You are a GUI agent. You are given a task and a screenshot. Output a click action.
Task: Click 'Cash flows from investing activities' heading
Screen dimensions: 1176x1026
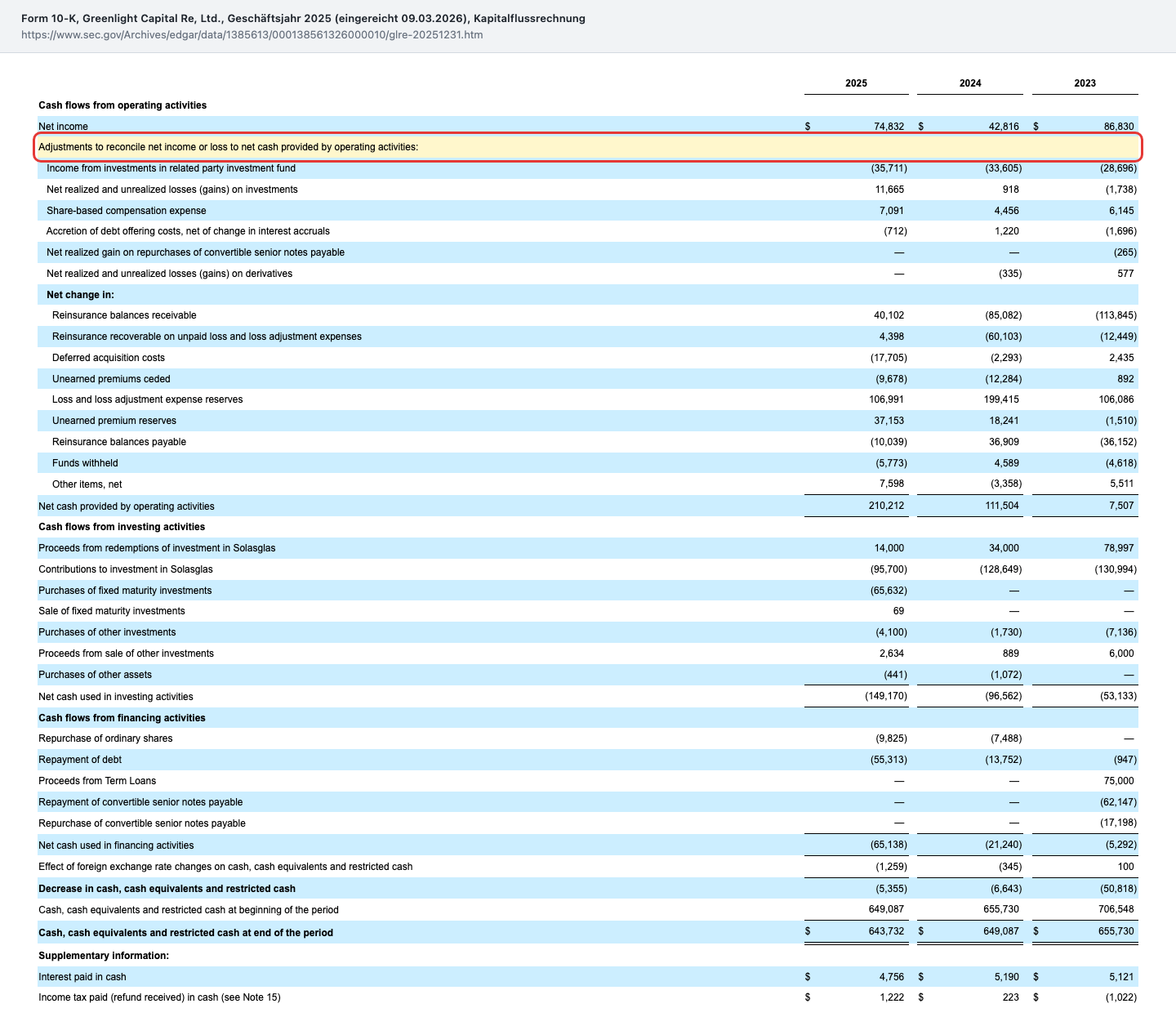pyautogui.click(x=122, y=527)
